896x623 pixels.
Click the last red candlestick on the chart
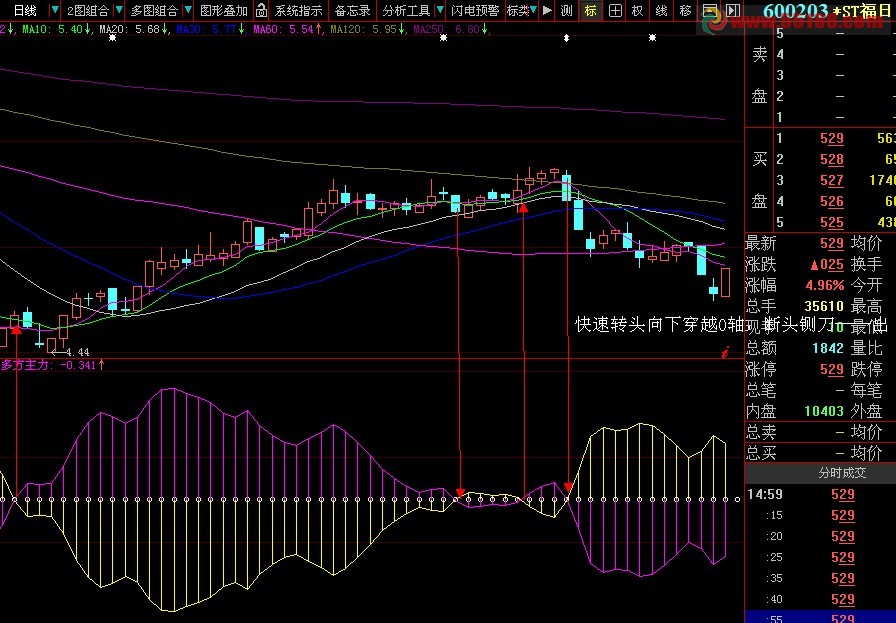pos(725,282)
